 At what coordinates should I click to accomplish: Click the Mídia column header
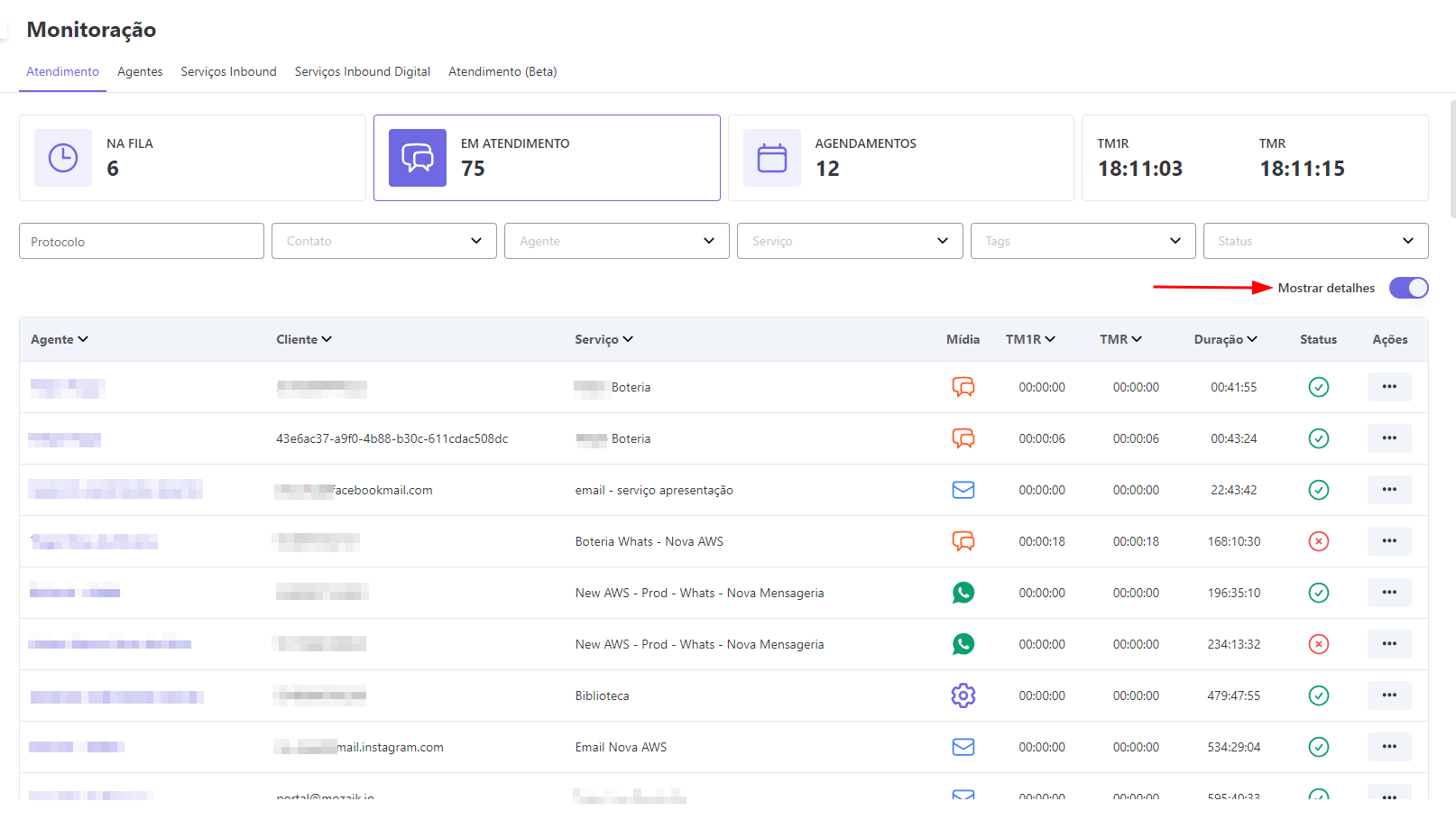tap(963, 339)
